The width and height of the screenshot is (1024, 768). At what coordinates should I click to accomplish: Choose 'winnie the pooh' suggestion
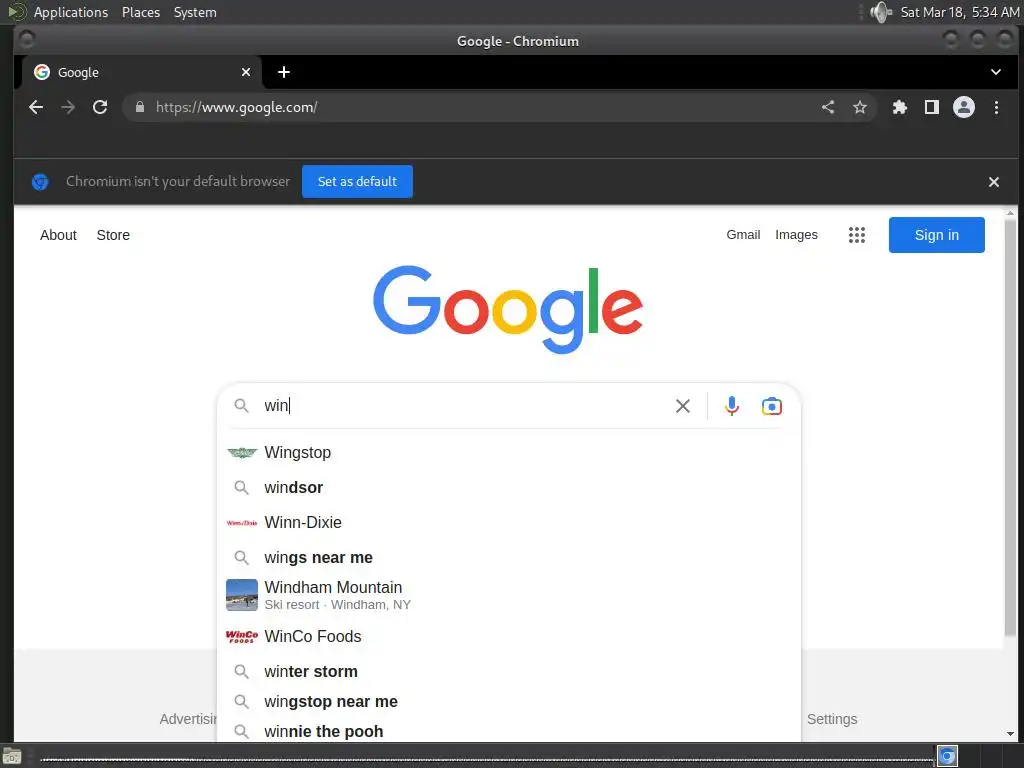click(x=508, y=731)
